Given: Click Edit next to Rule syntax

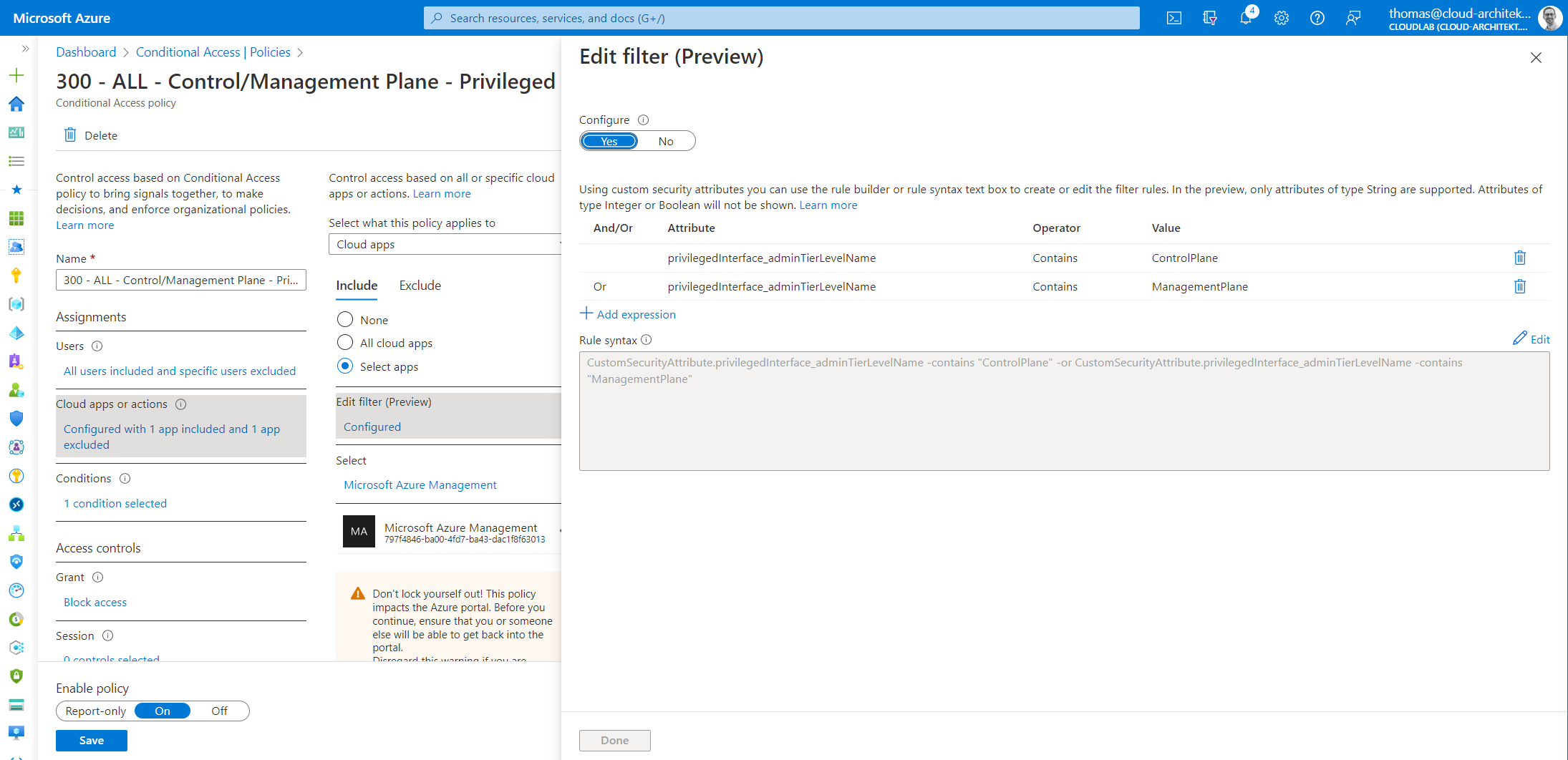Looking at the screenshot, I should 1531,339.
